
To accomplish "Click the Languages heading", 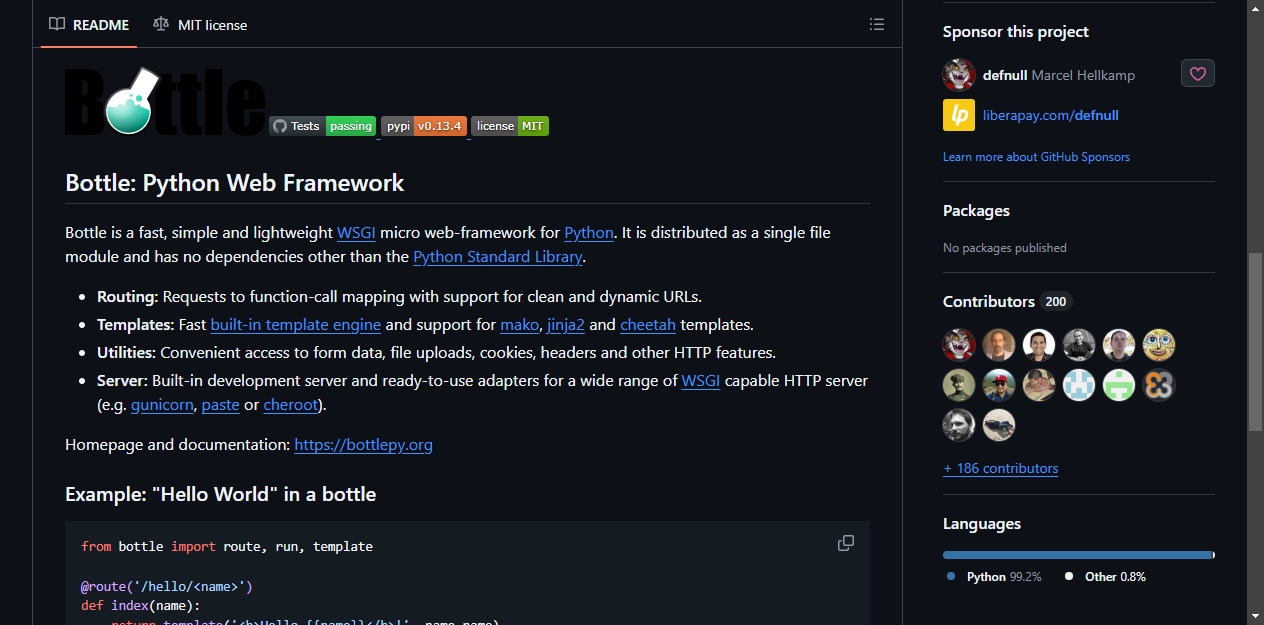I will point(982,524).
